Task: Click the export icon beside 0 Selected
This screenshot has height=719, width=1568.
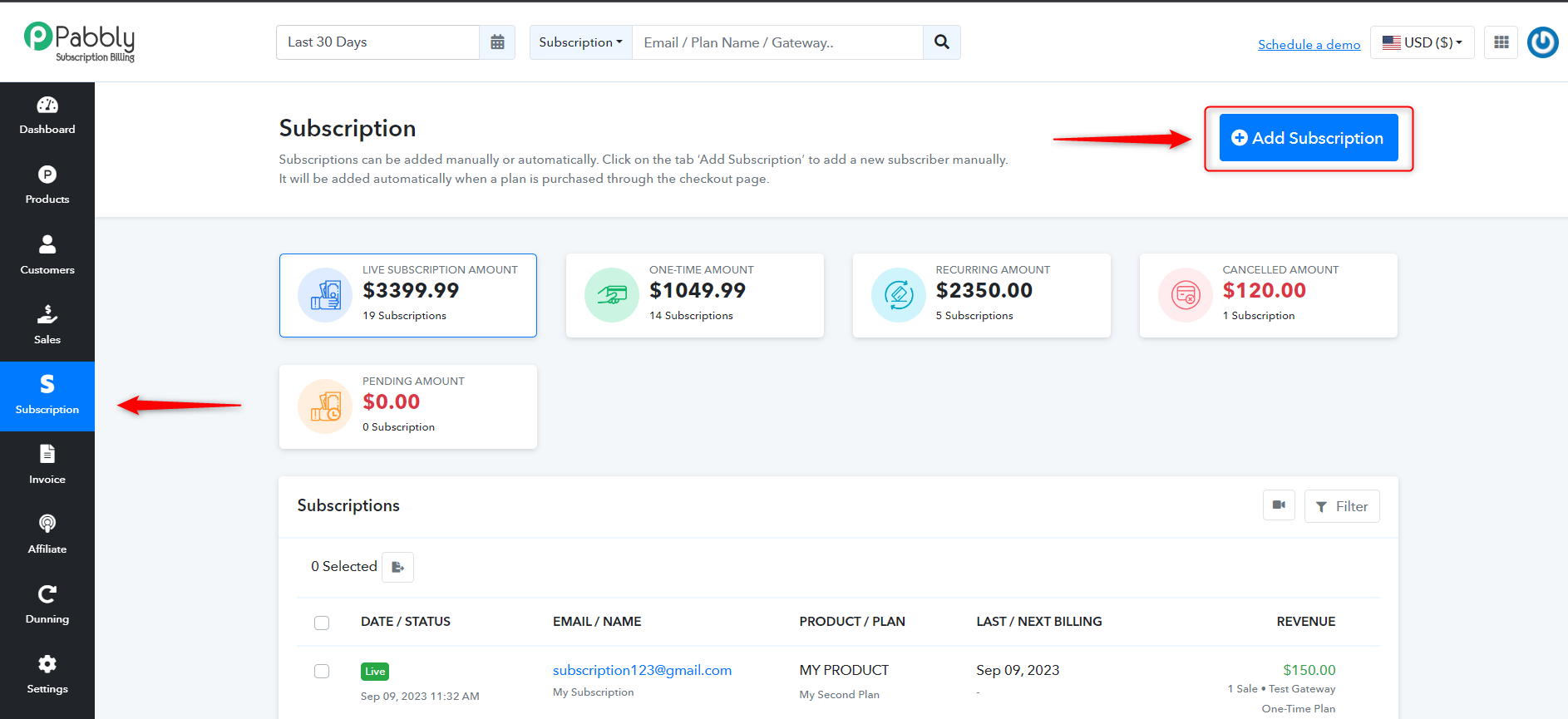Action: pos(397,567)
